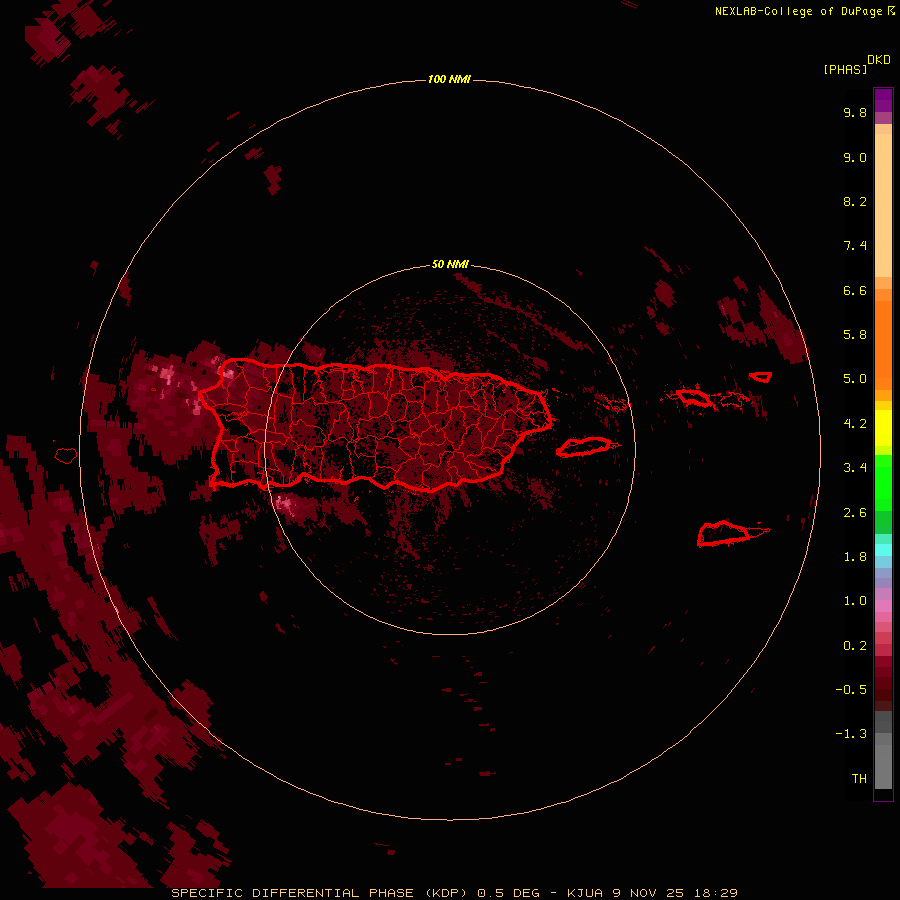Click the 0.2 scale value
The height and width of the screenshot is (900, 900).
pos(855,646)
